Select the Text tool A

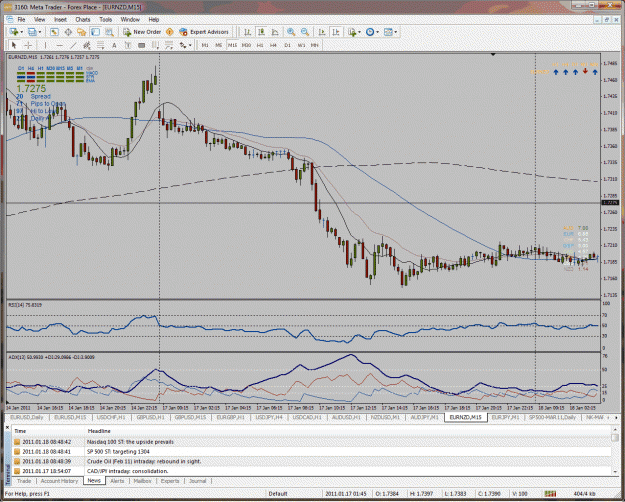coord(114,45)
